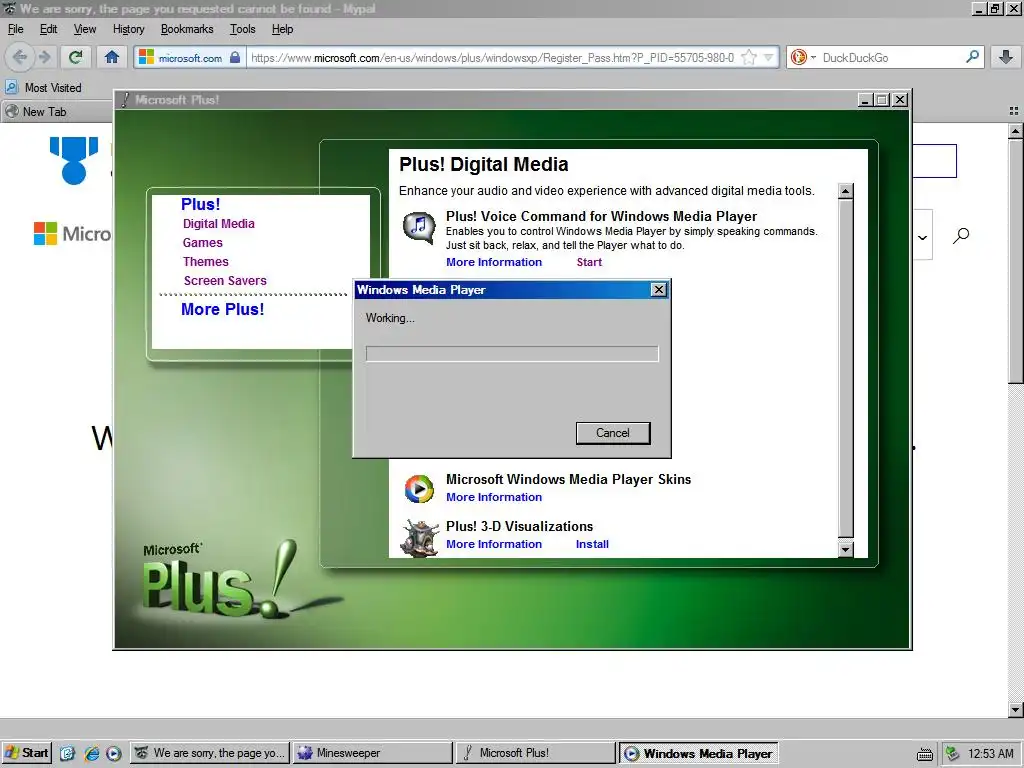
Task: Click the Digital Media list scroll up arrow
Action: coord(846,191)
